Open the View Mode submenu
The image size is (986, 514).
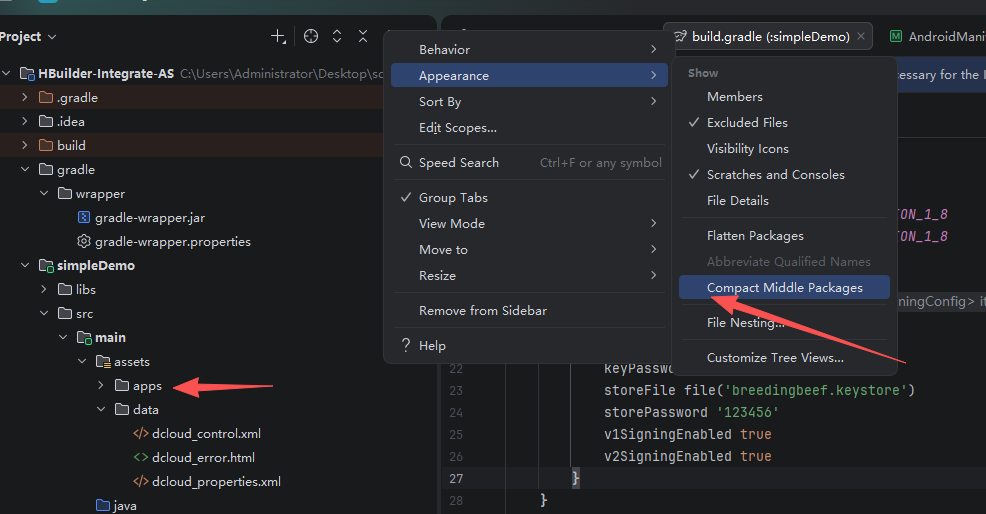[x=528, y=223]
